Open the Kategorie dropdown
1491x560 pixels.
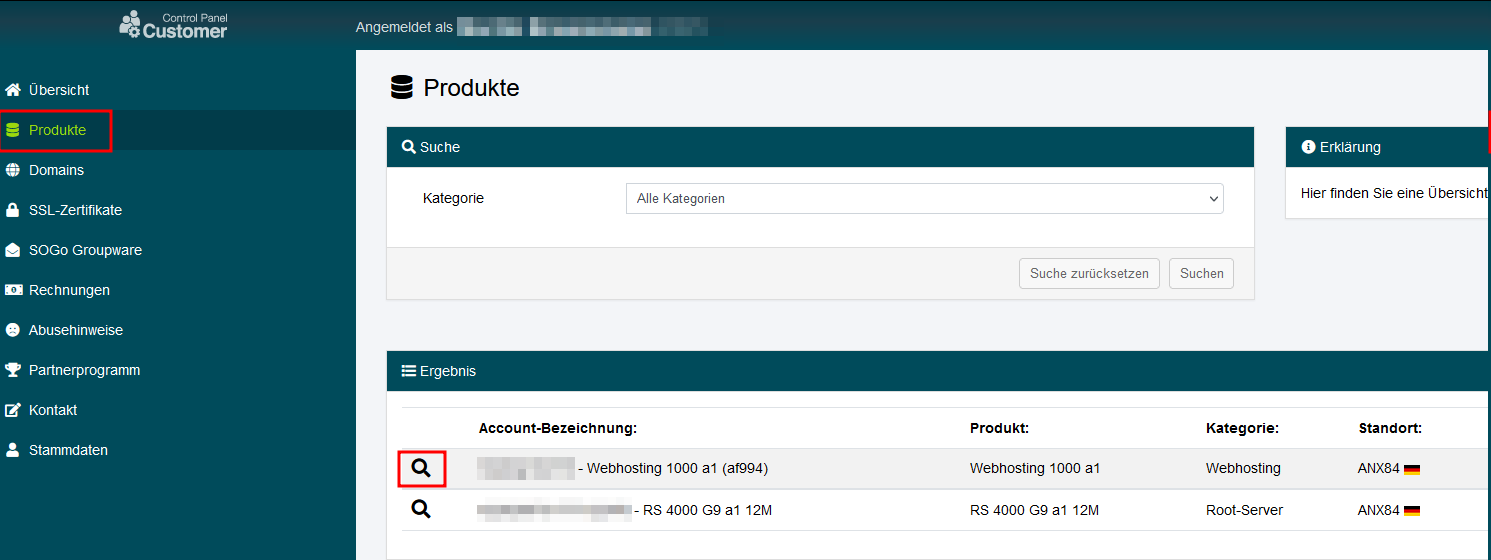[924, 198]
